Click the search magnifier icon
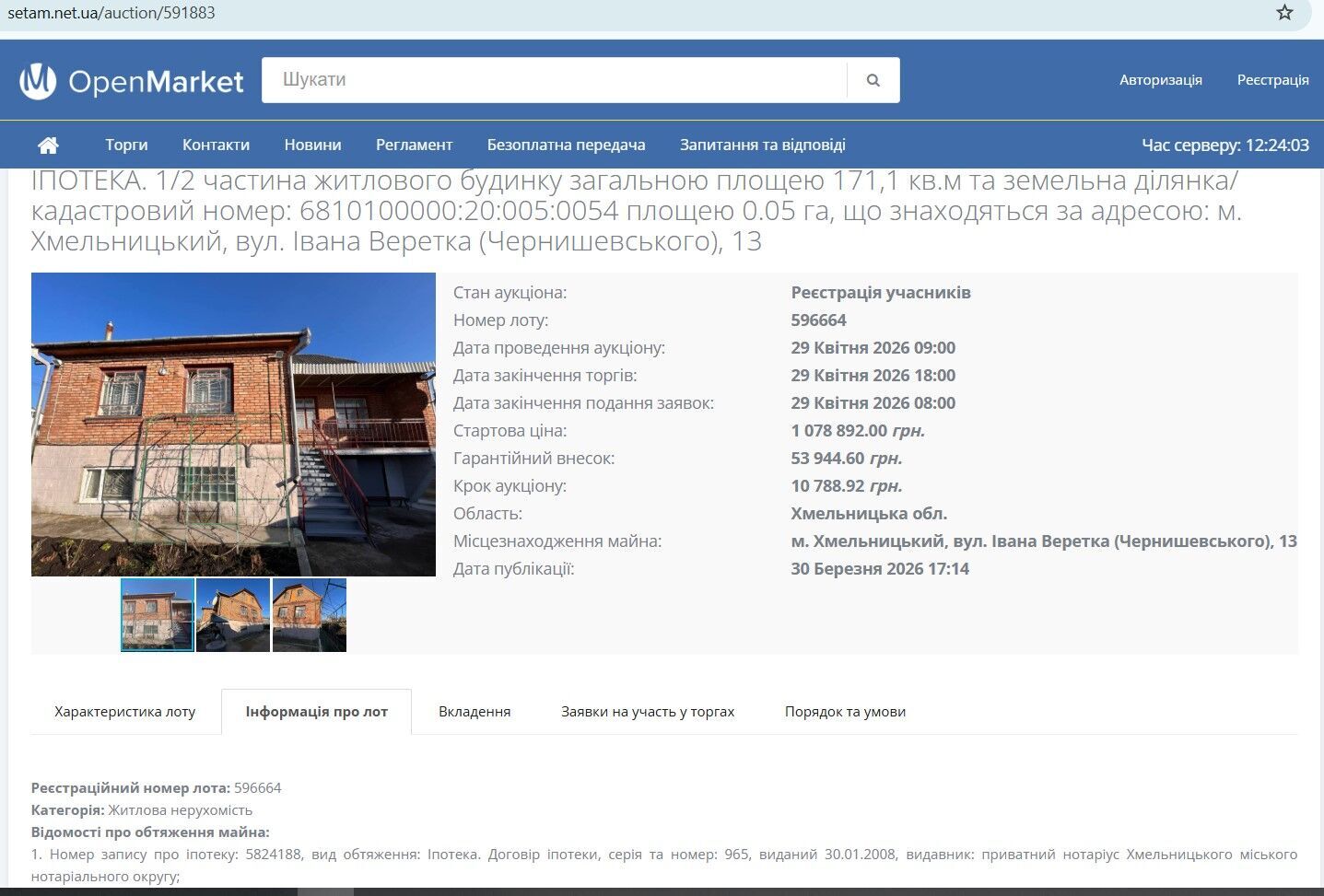The height and width of the screenshot is (896, 1324). click(872, 80)
